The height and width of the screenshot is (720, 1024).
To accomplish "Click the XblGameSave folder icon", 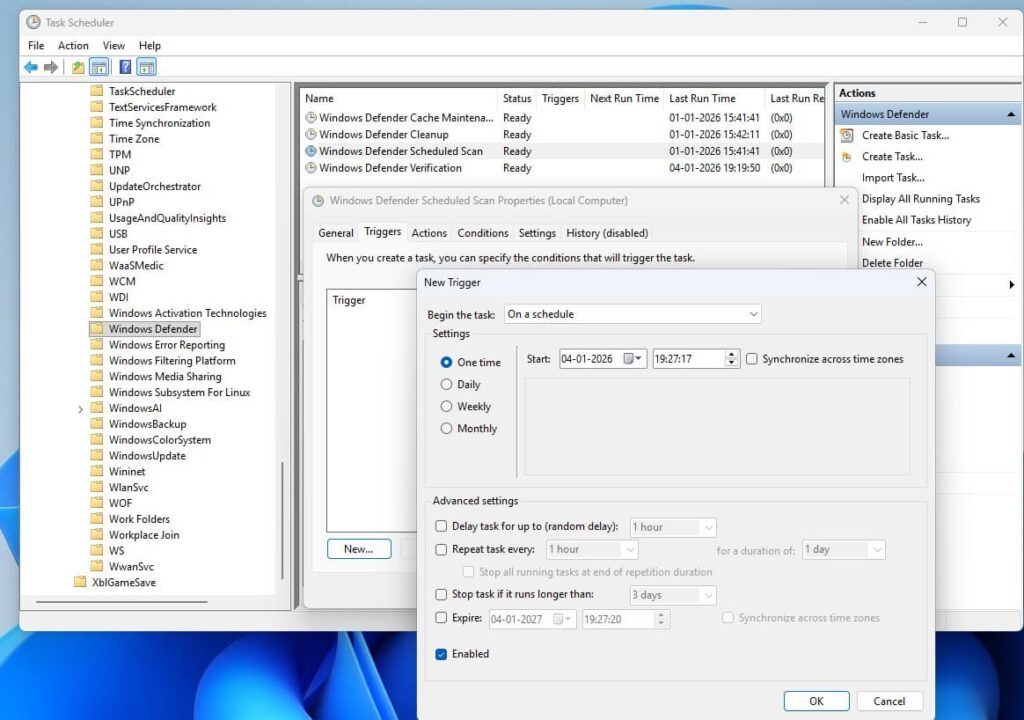I will coord(80,582).
